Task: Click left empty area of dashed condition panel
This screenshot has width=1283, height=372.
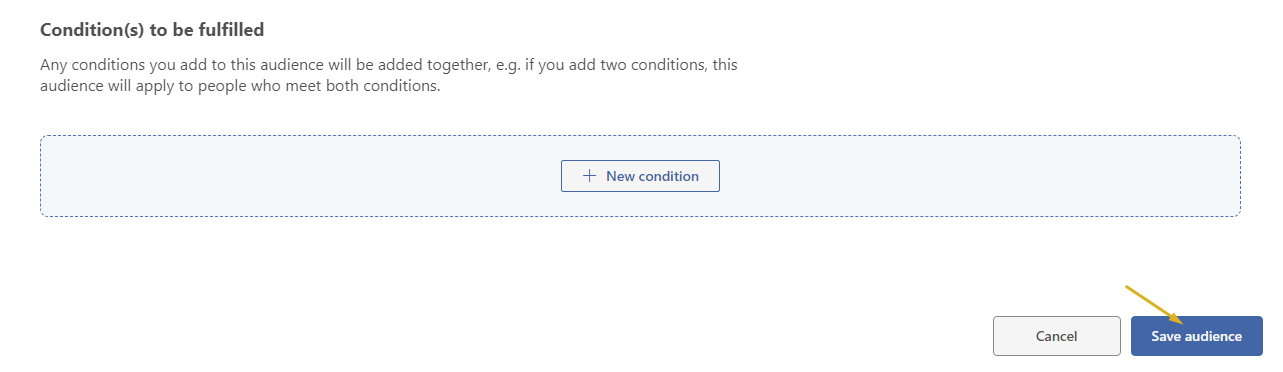Action: click(300, 176)
